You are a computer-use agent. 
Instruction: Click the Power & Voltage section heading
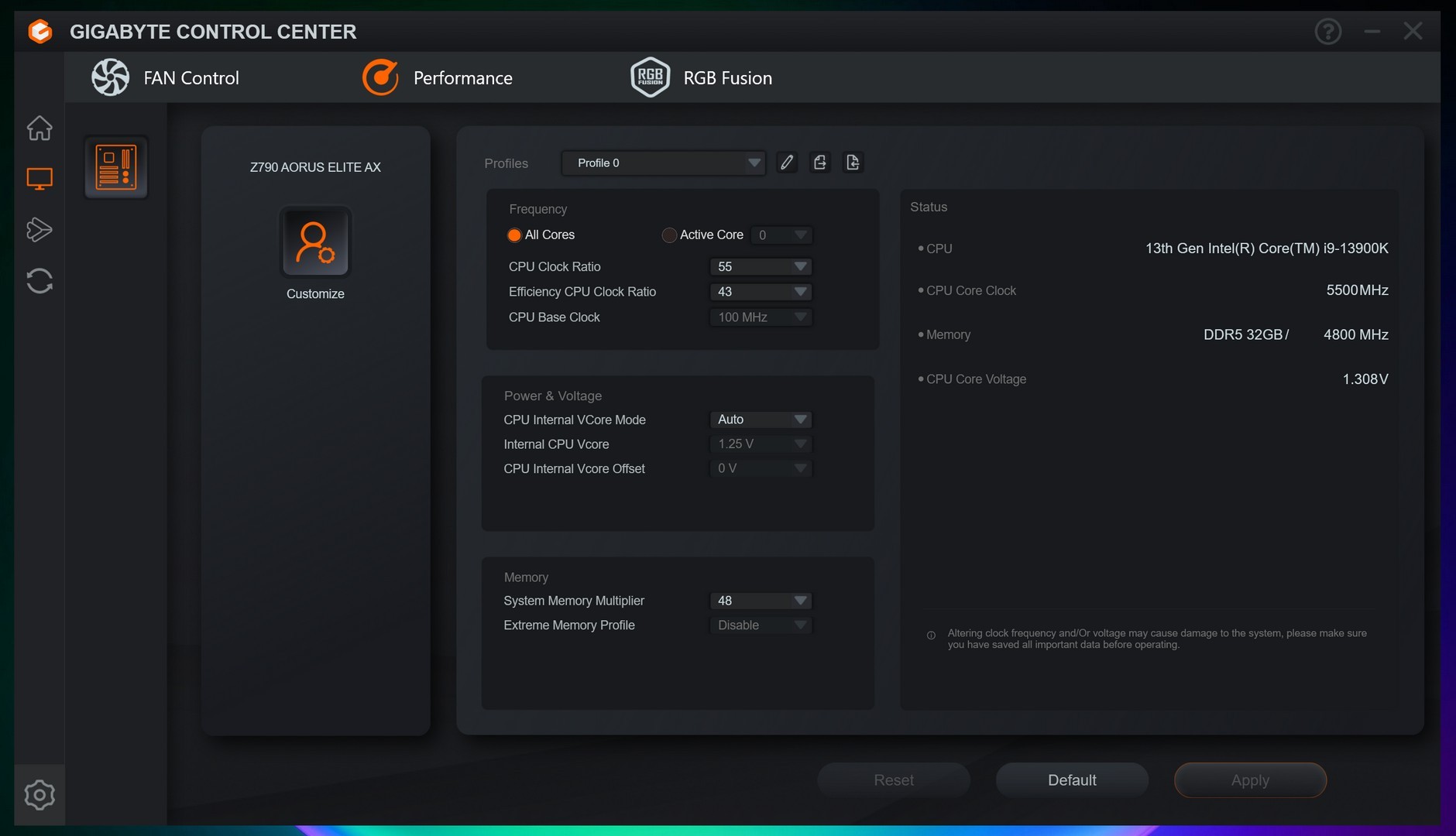(x=553, y=396)
